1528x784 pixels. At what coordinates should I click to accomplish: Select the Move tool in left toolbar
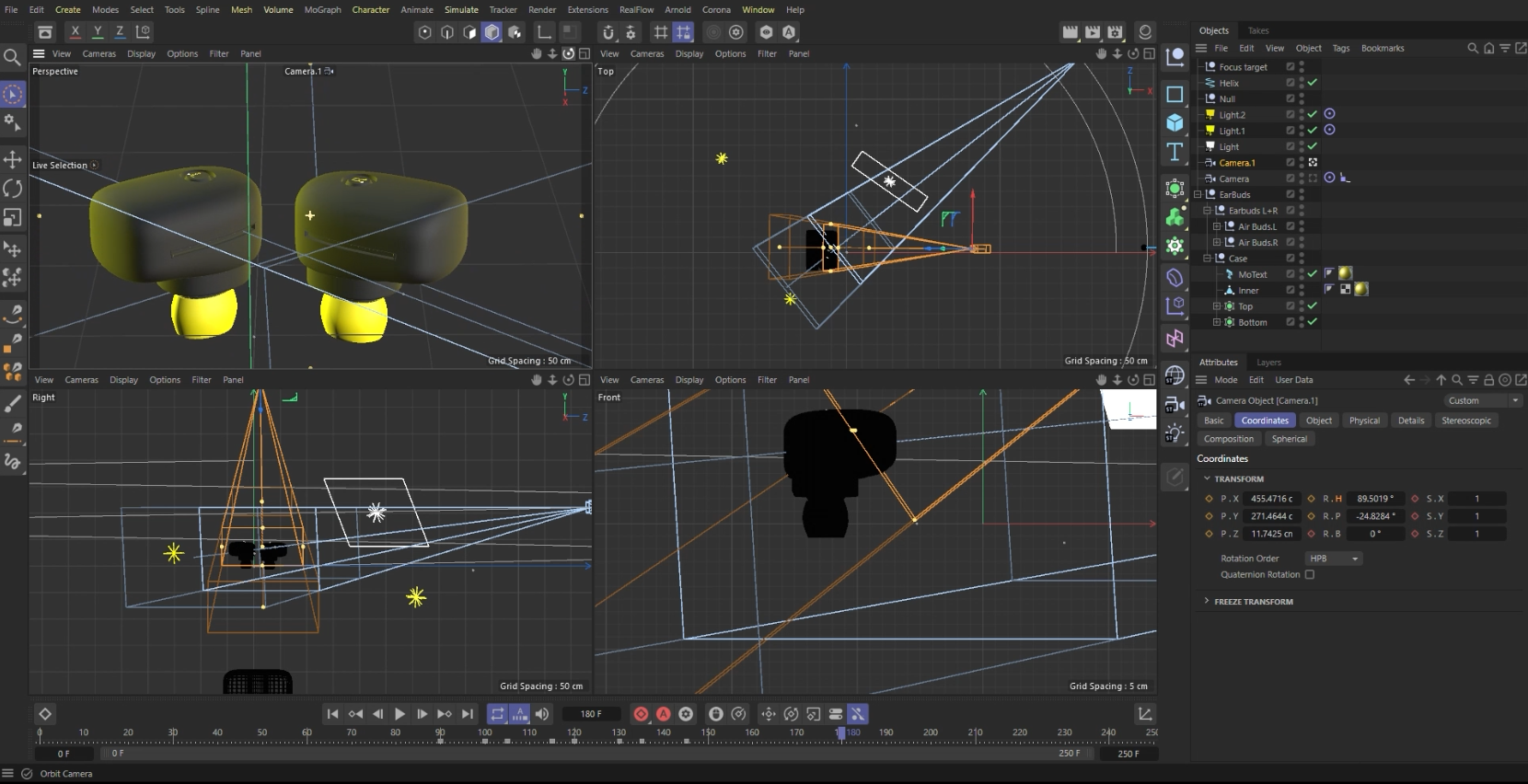13,159
